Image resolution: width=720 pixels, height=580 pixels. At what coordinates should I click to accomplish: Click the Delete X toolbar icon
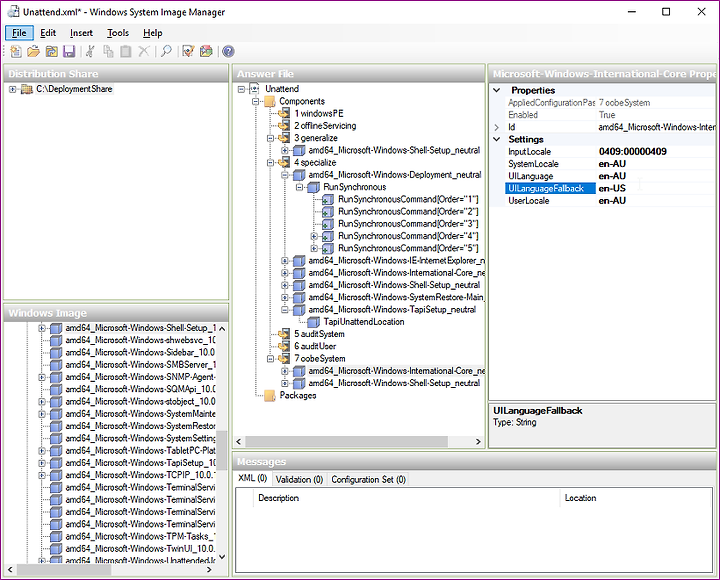(x=144, y=51)
